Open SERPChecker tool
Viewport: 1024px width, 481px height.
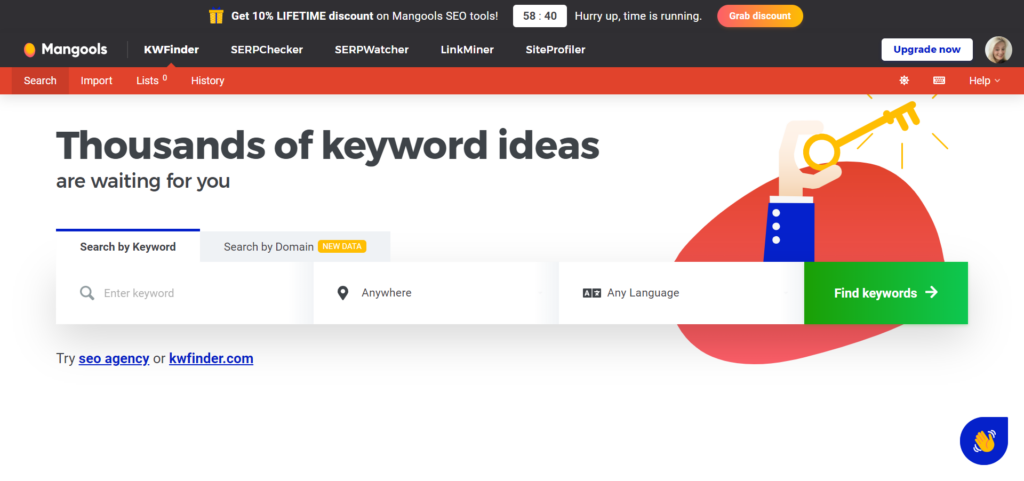(x=266, y=50)
